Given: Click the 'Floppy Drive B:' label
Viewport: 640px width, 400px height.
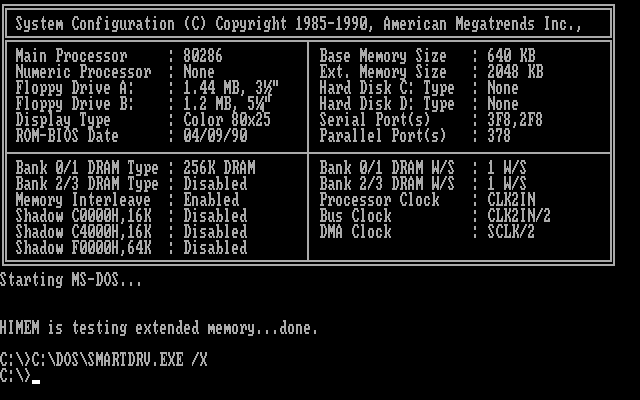Looking at the screenshot, I should (x=75, y=104).
